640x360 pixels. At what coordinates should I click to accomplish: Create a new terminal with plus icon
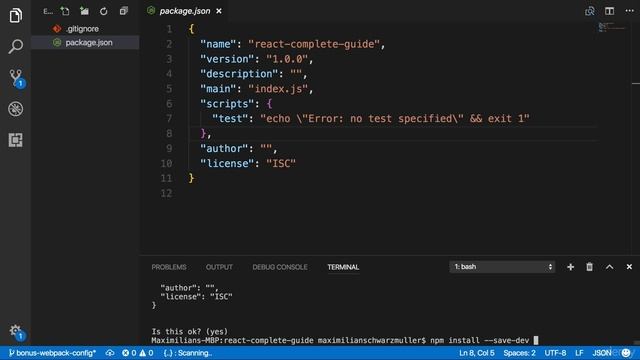pos(570,267)
